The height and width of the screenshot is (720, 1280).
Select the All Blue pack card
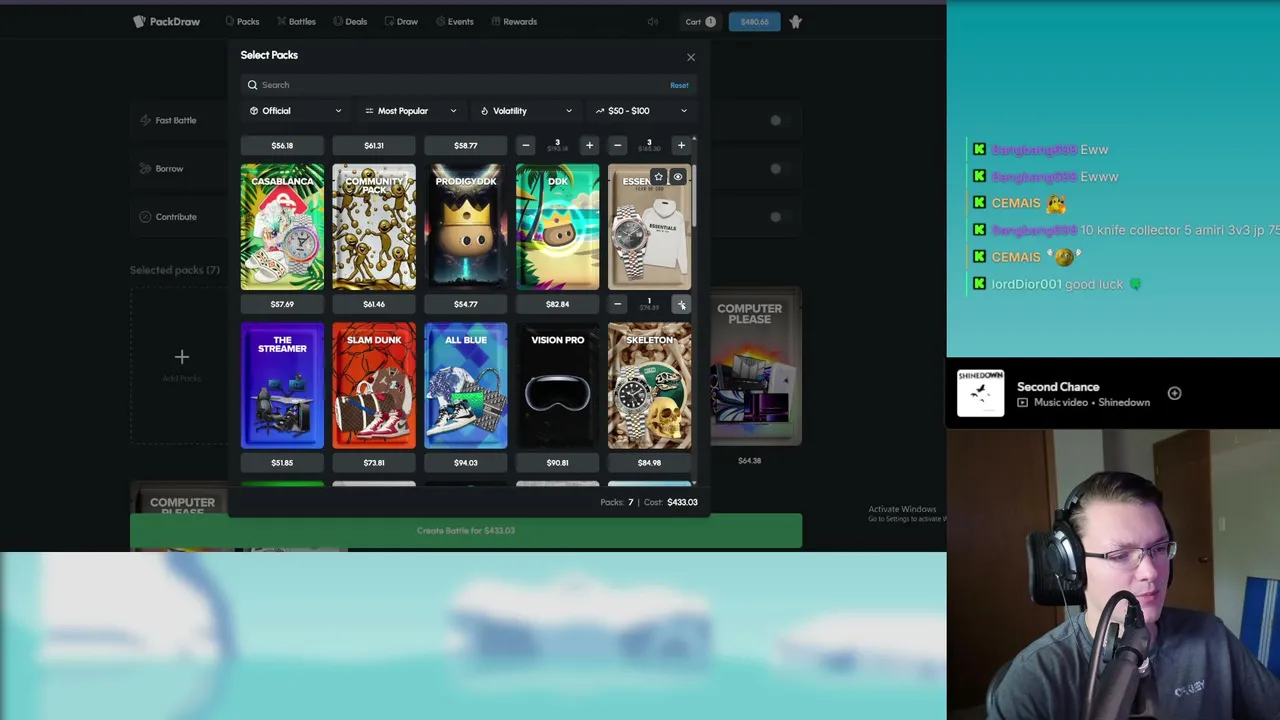(x=466, y=385)
